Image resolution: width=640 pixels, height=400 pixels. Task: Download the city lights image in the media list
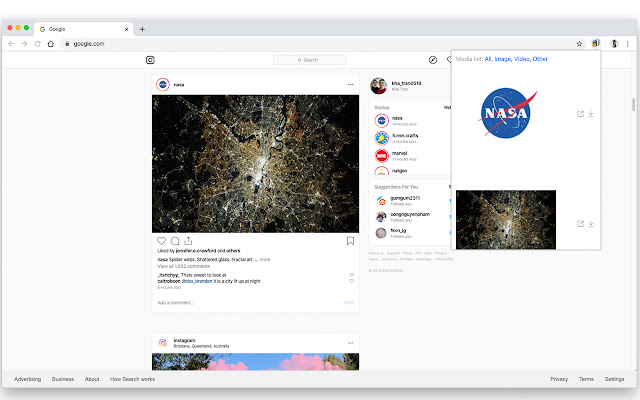(x=591, y=224)
